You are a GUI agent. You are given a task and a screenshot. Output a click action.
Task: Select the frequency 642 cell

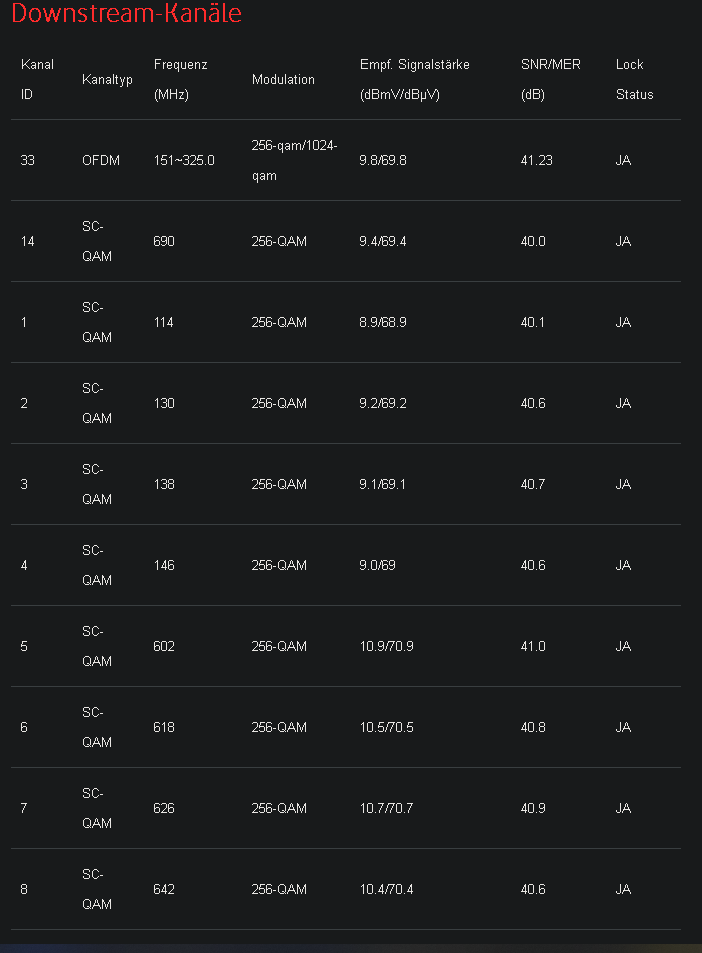[164, 889]
